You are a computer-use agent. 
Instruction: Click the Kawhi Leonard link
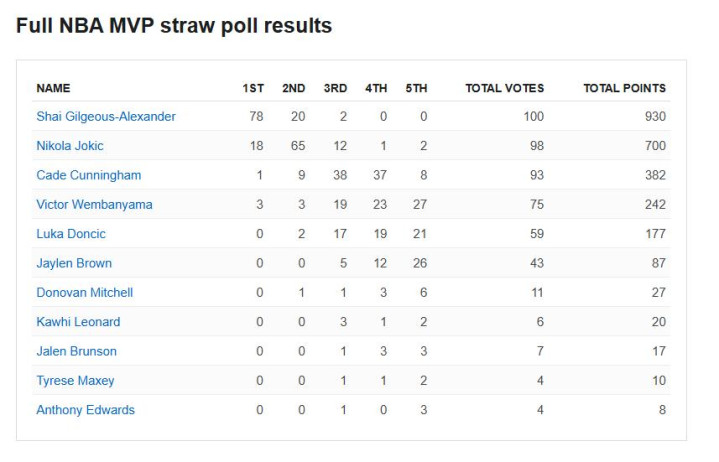click(78, 322)
